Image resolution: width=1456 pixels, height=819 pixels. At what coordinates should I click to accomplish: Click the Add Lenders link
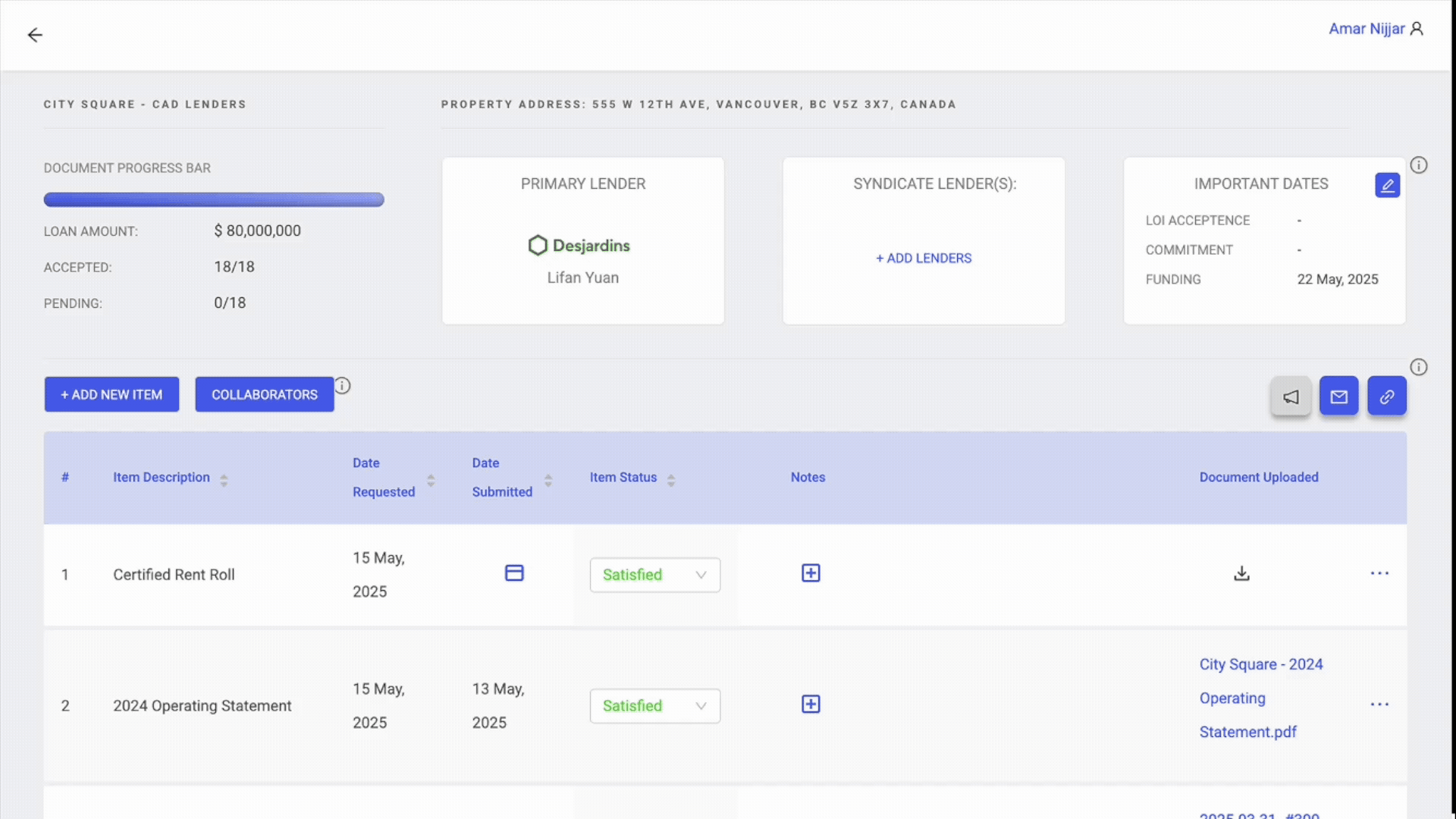pyautogui.click(x=923, y=258)
